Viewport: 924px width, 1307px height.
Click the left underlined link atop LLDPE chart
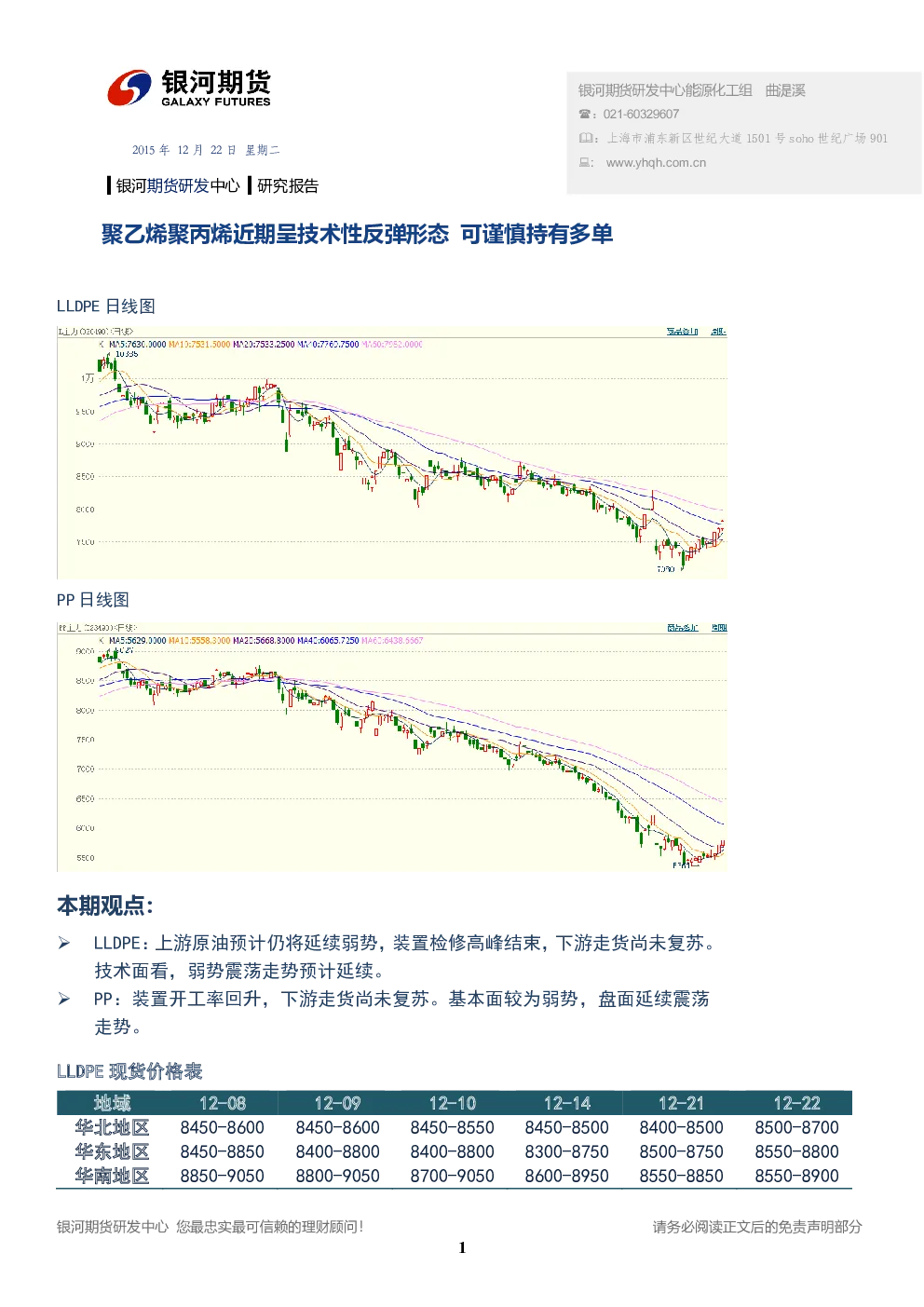682,332
